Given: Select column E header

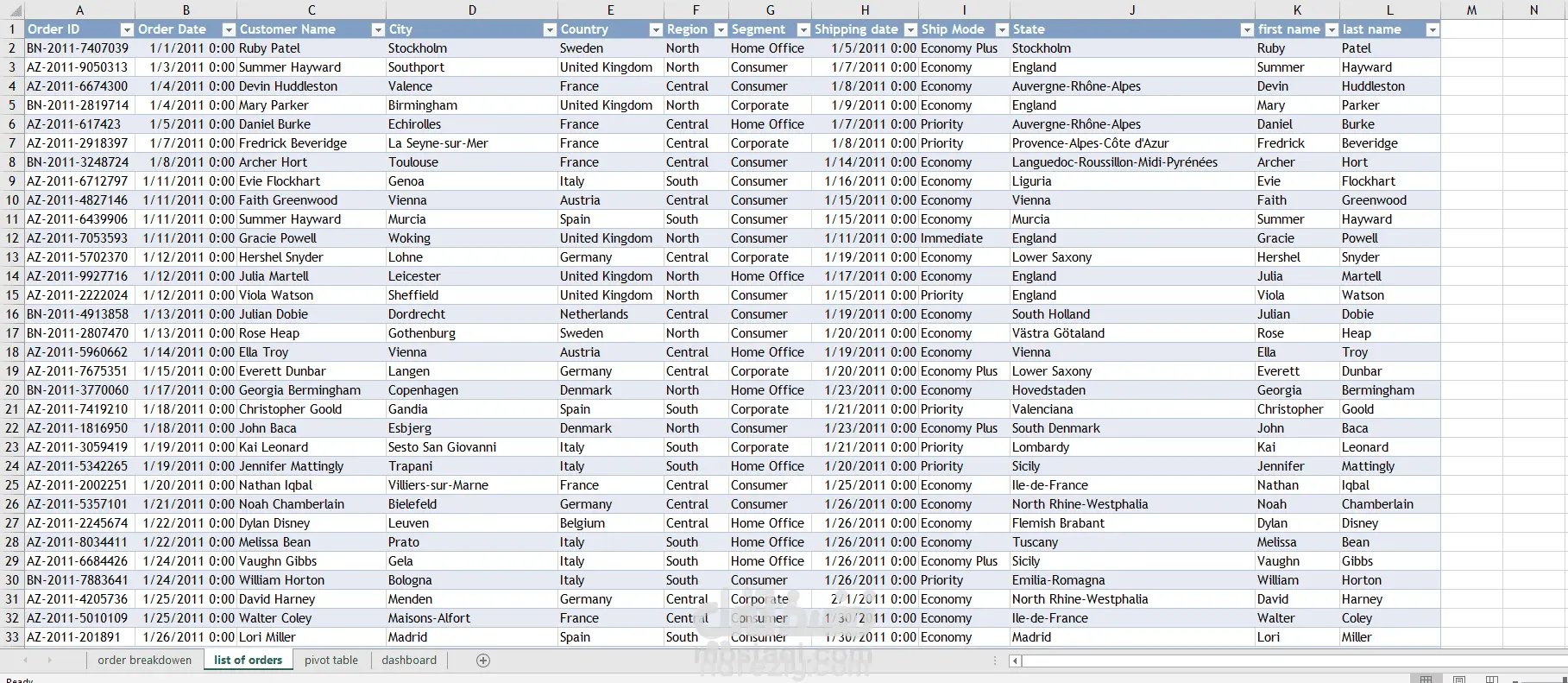Looking at the screenshot, I should tap(611, 10).
